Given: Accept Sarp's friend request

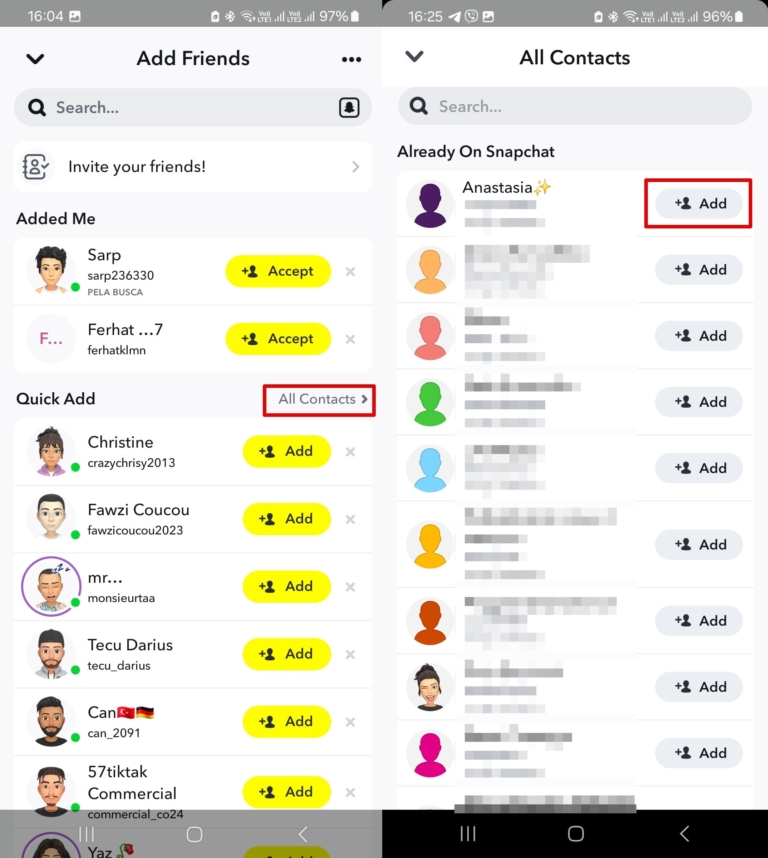Looking at the screenshot, I should tap(278, 270).
